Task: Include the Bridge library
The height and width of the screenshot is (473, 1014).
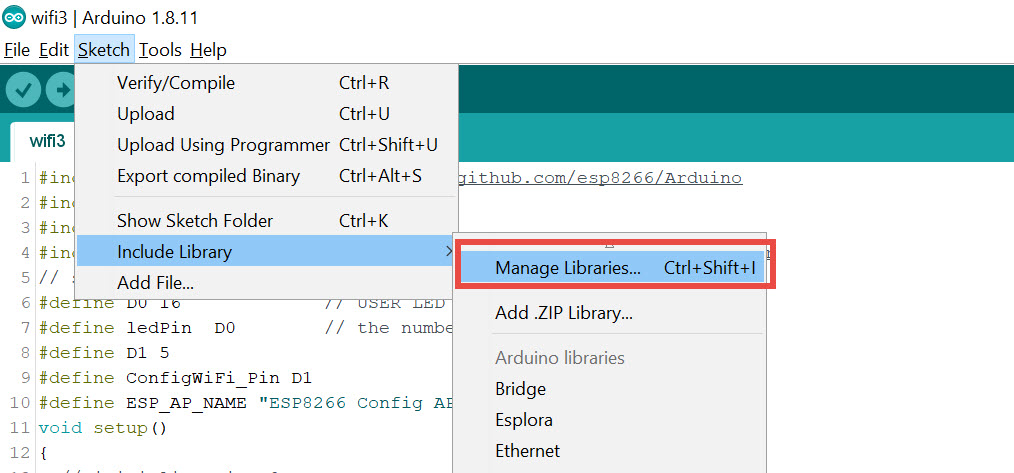Action: click(x=609, y=389)
